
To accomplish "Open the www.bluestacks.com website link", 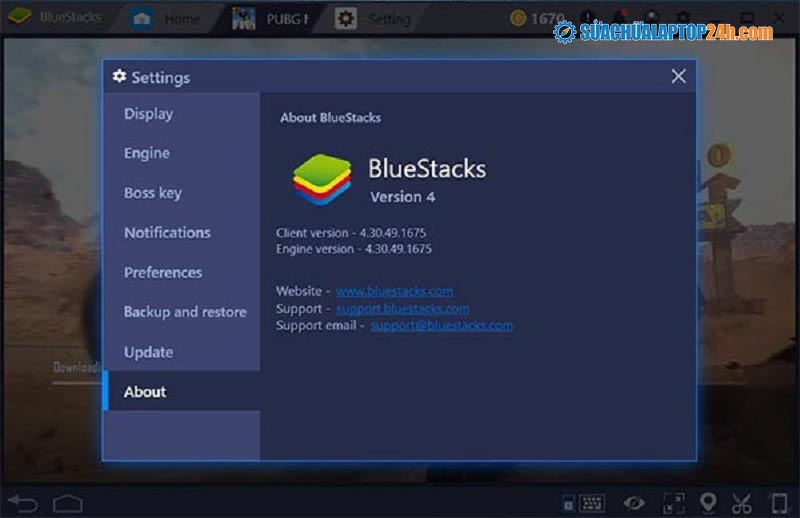I will click(394, 291).
